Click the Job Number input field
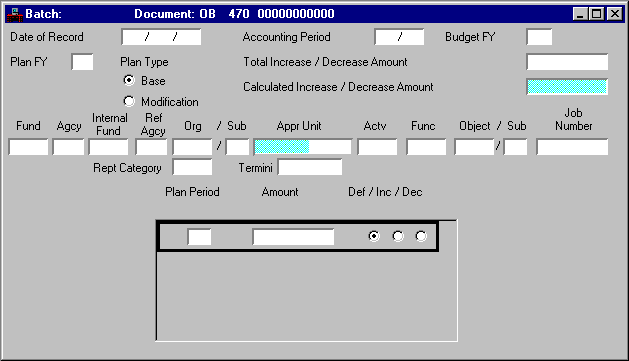Screen dimensions: 629x361 [x=572, y=147]
